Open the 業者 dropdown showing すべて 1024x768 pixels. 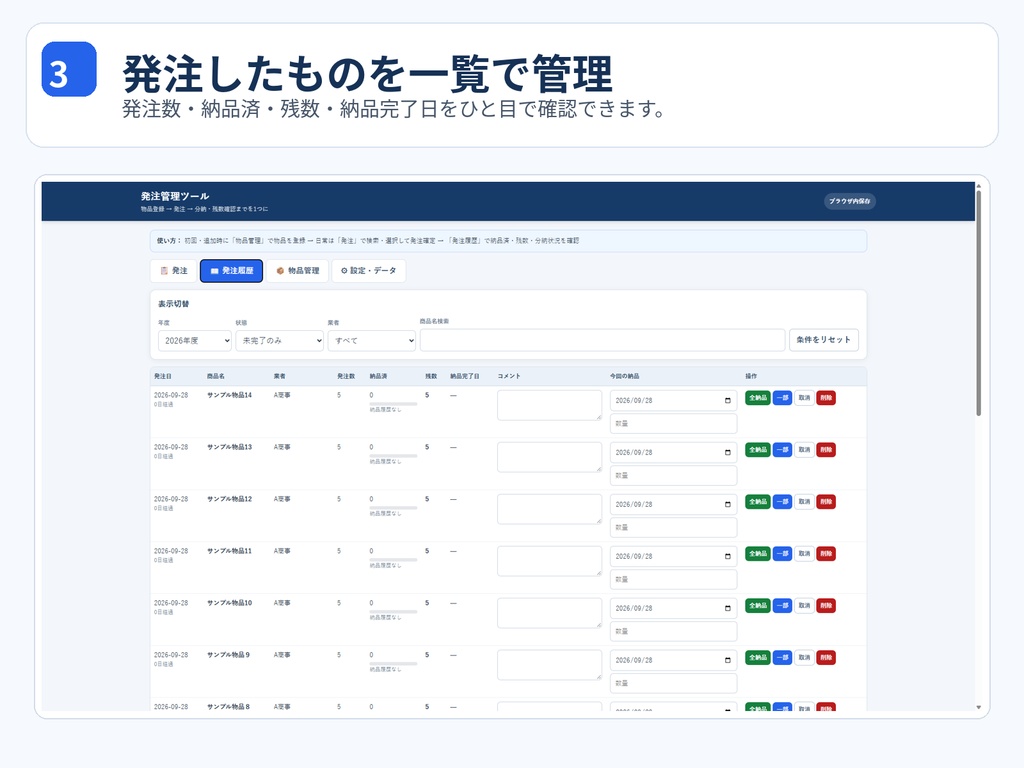(x=372, y=340)
